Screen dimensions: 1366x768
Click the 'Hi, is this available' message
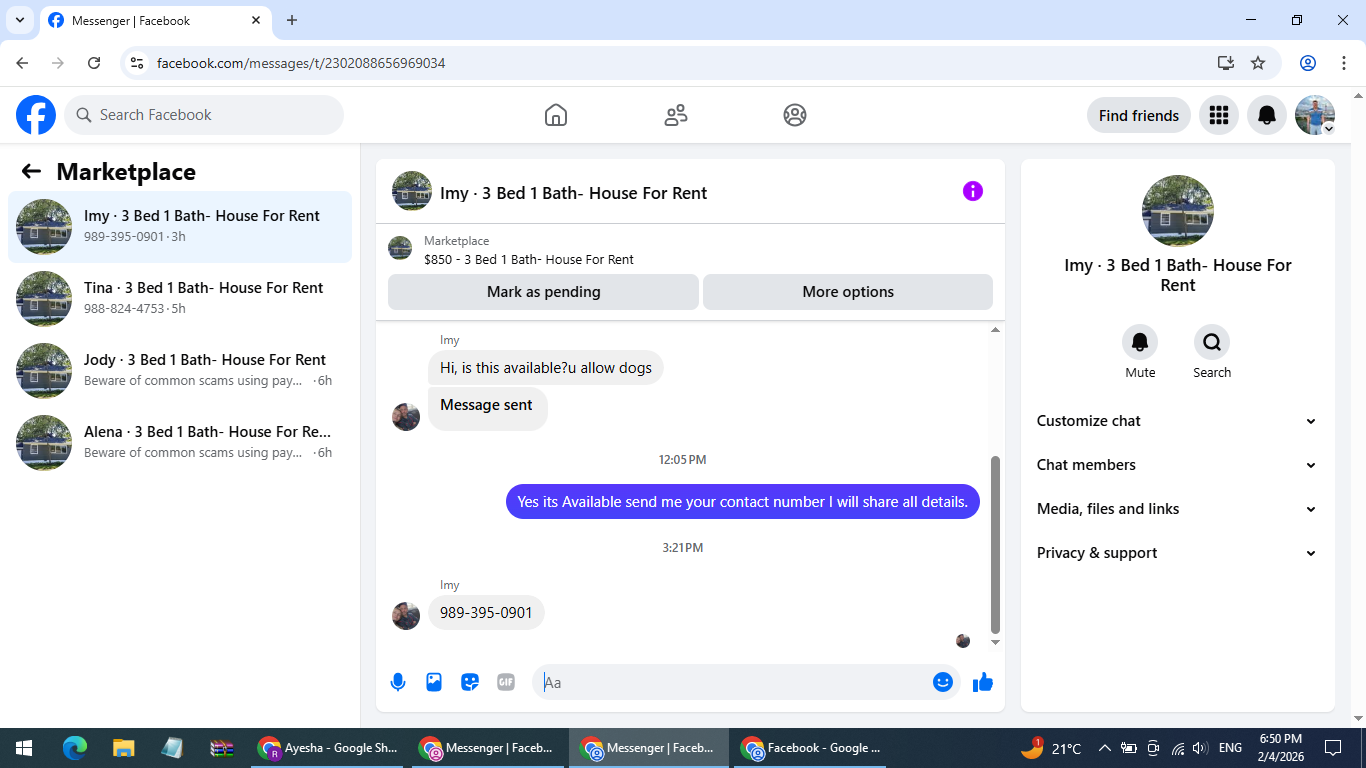click(x=546, y=367)
